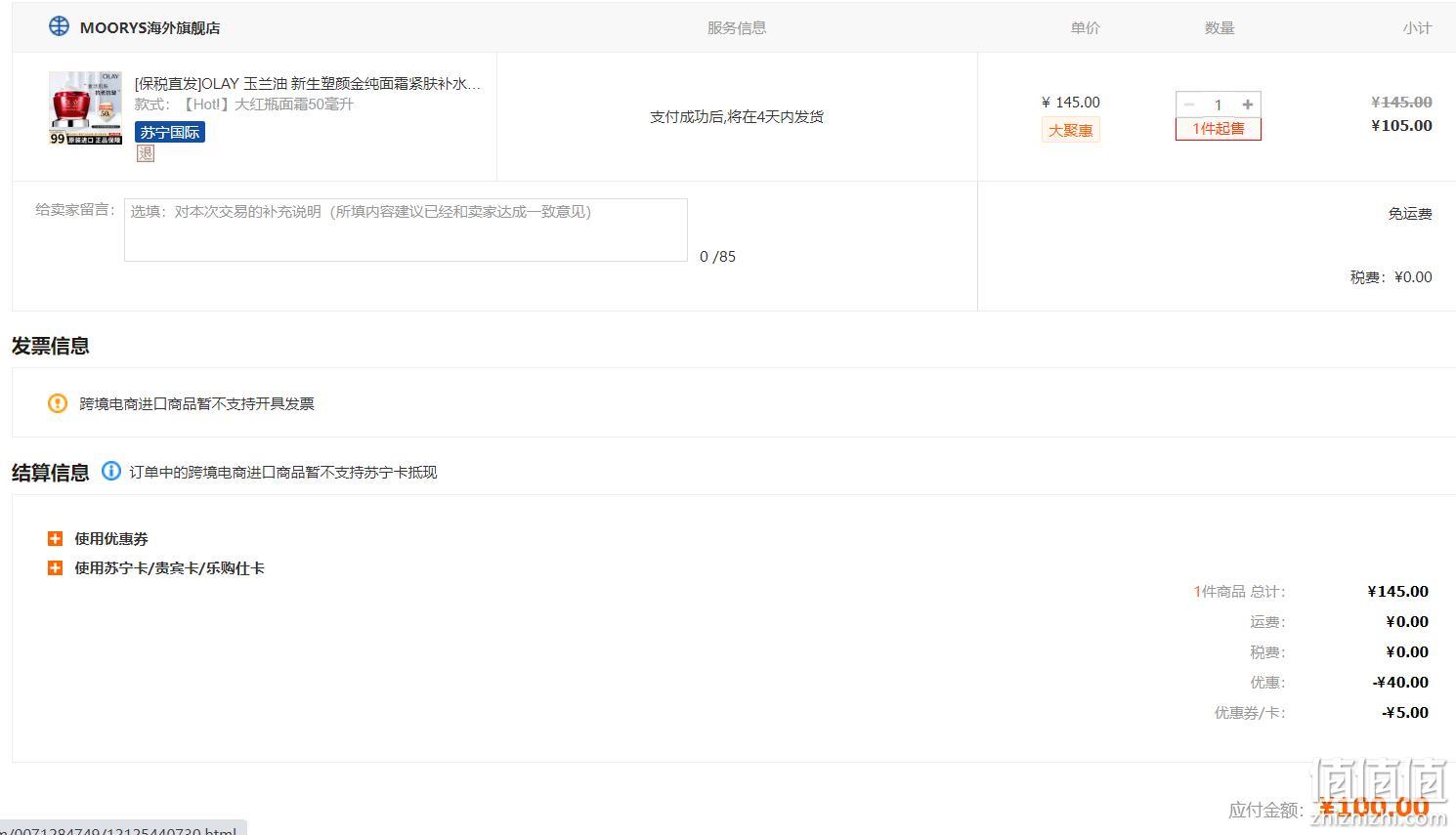Decrease quantity with the minus button
Image resolution: width=1456 pixels, height=835 pixels.
coord(1189,104)
